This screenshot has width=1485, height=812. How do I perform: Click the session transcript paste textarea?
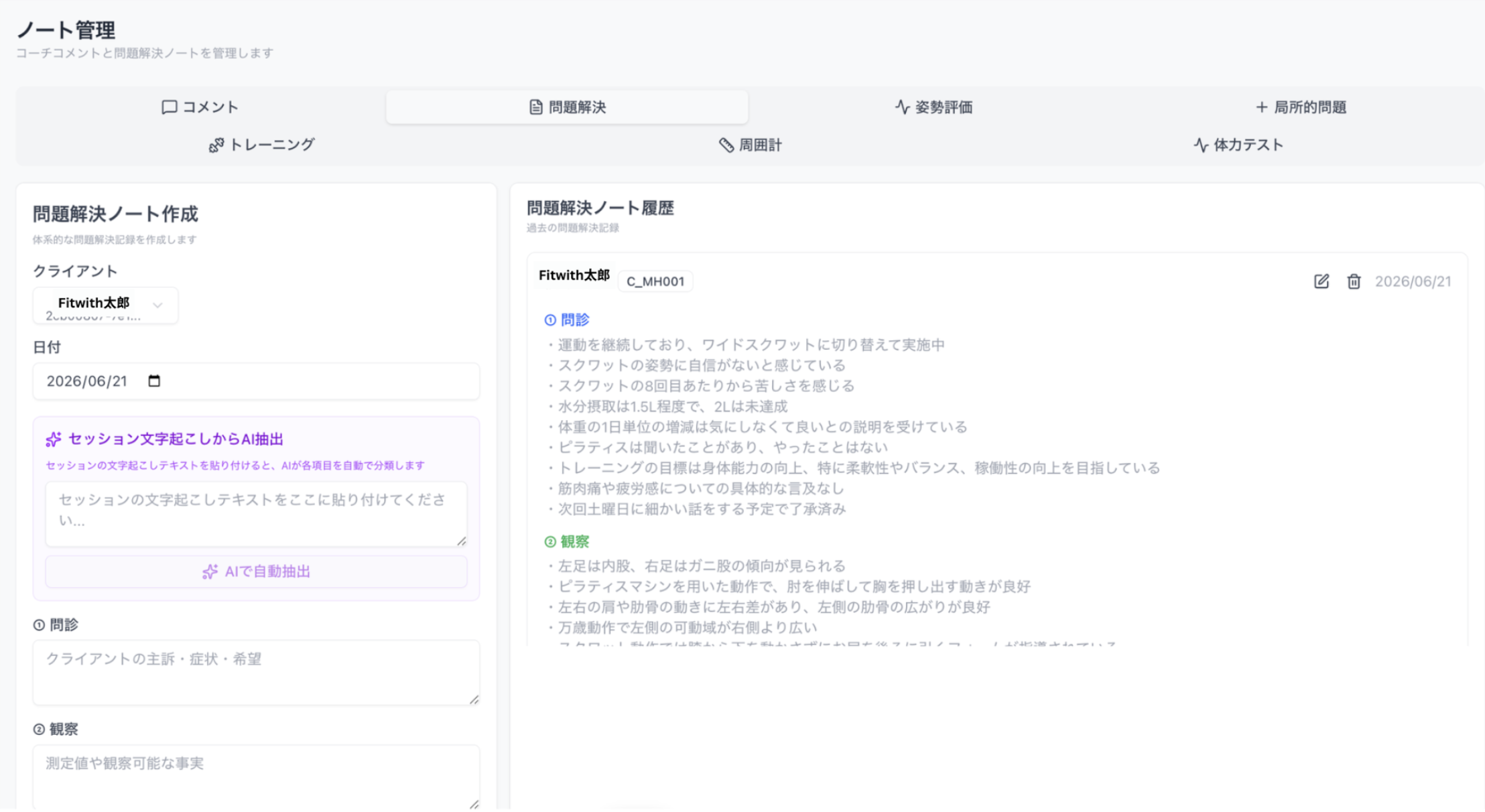point(256,514)
